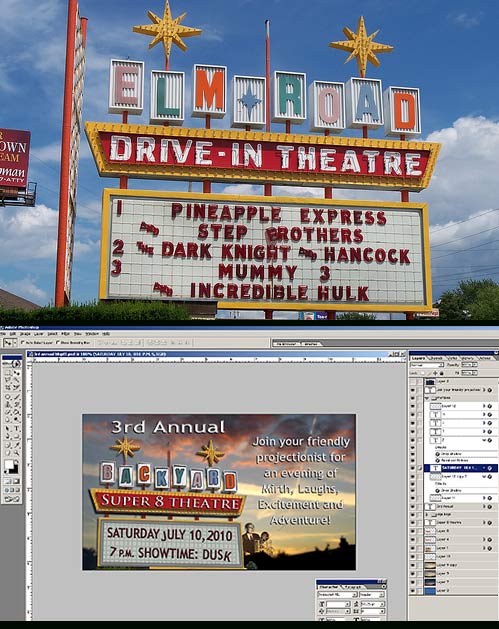This screenshot has width=499, height=629.
Task: Click lock position icon in Layers panel
Action: (435, 373)
